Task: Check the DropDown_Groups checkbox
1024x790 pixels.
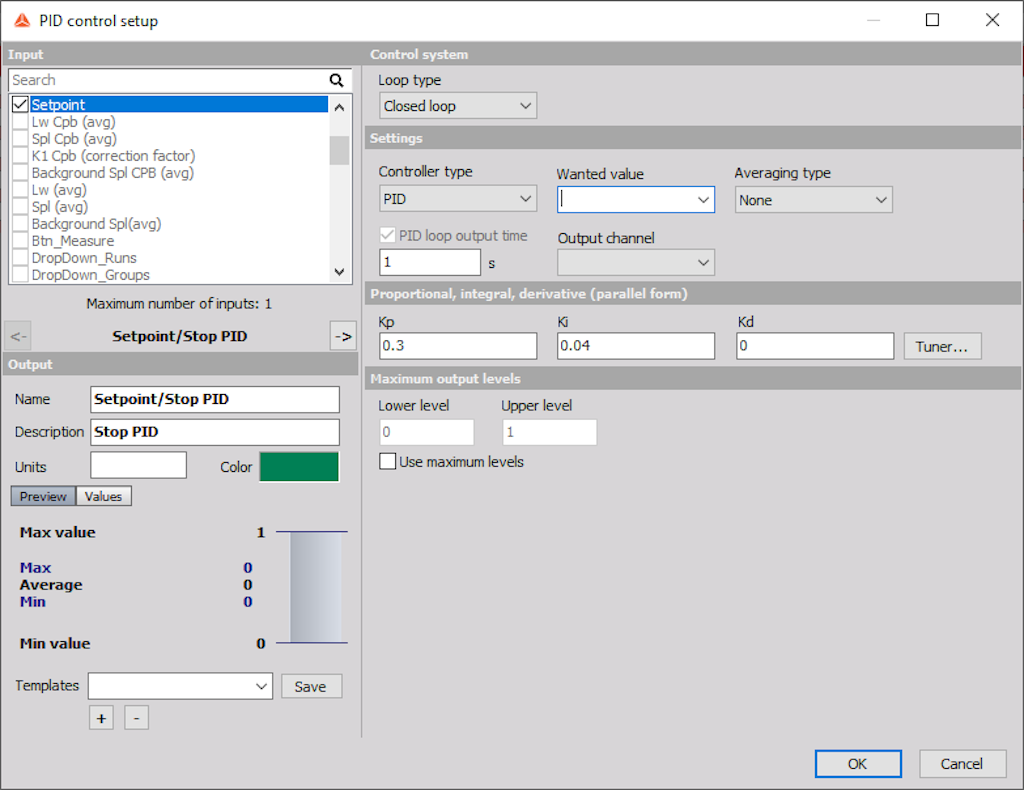Action: coord(20,274)
